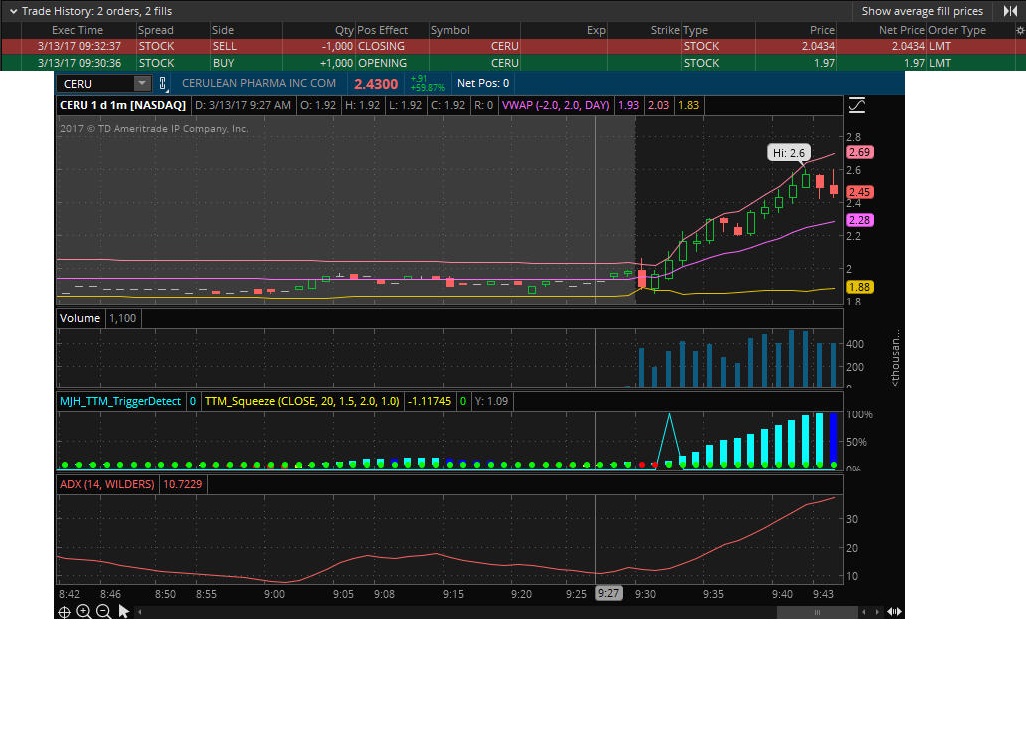The height and width of the screenshot is (752, 1026).
Task: Zoom out of the chart
Action: coord(103,612)
